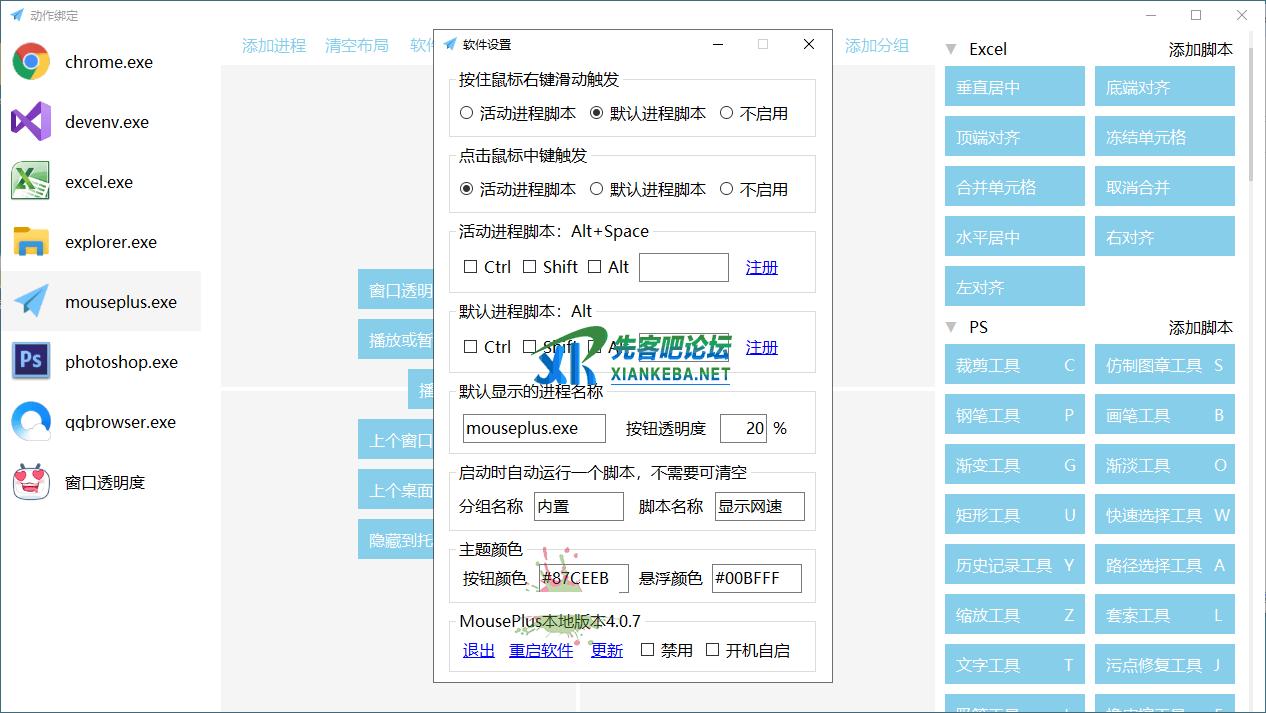Viewport: 1266px width, 713px height.
Task: Click the 按钮透明度 percentage input field
Action: tap(742, 428)
